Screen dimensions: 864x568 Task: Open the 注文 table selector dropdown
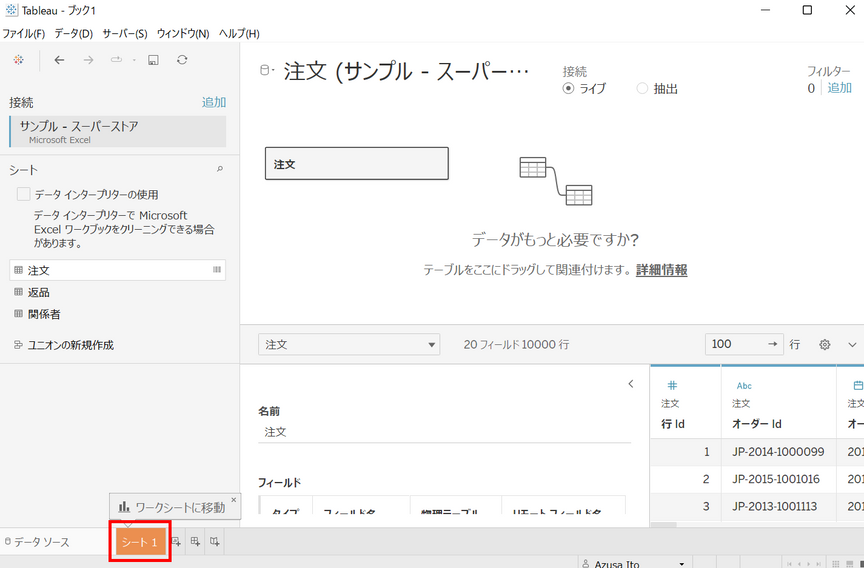pos(349,344)
